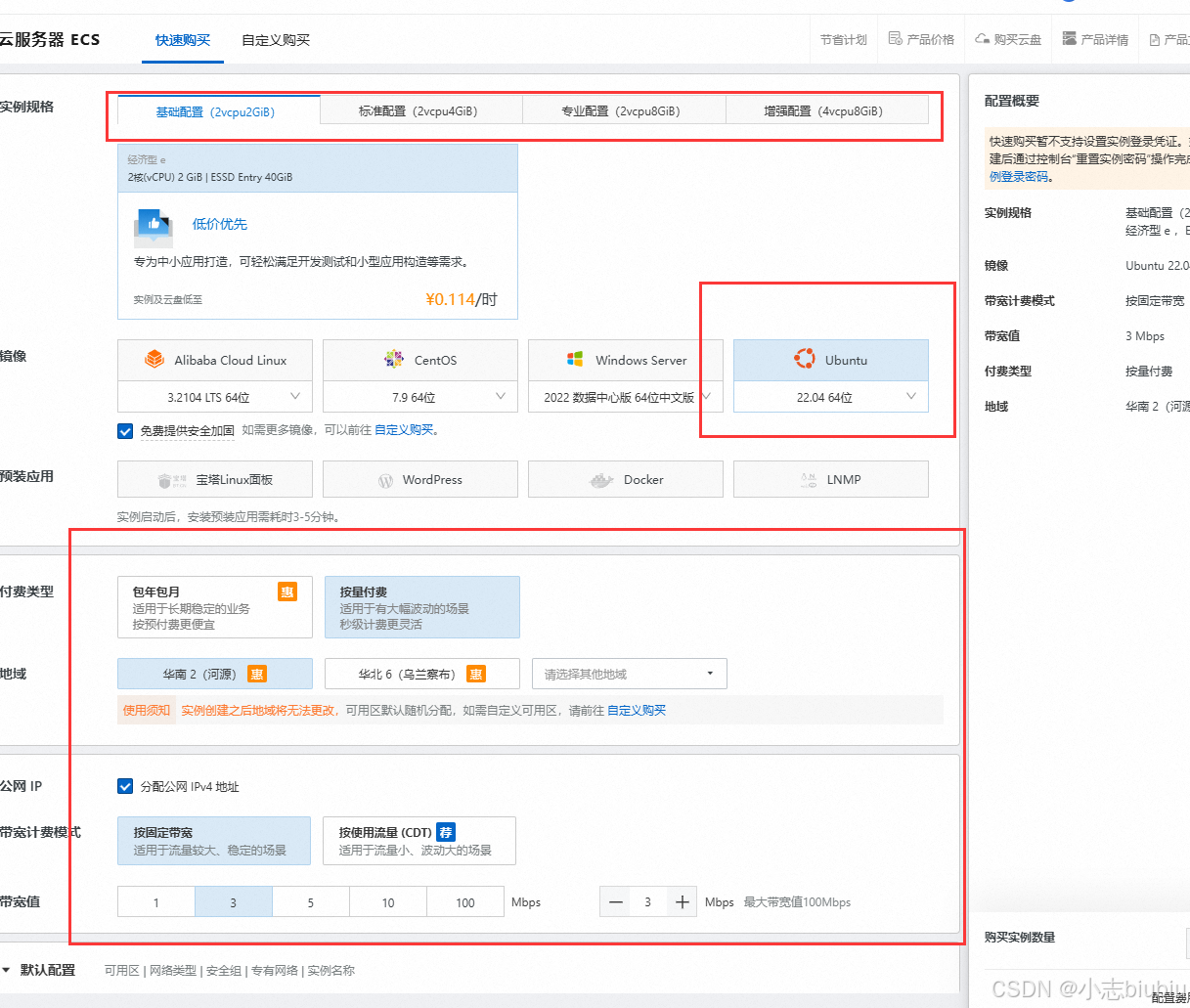Select 华北 6 (乌兰察布) region button
1190x1008 pixels.
coord(420,675)
